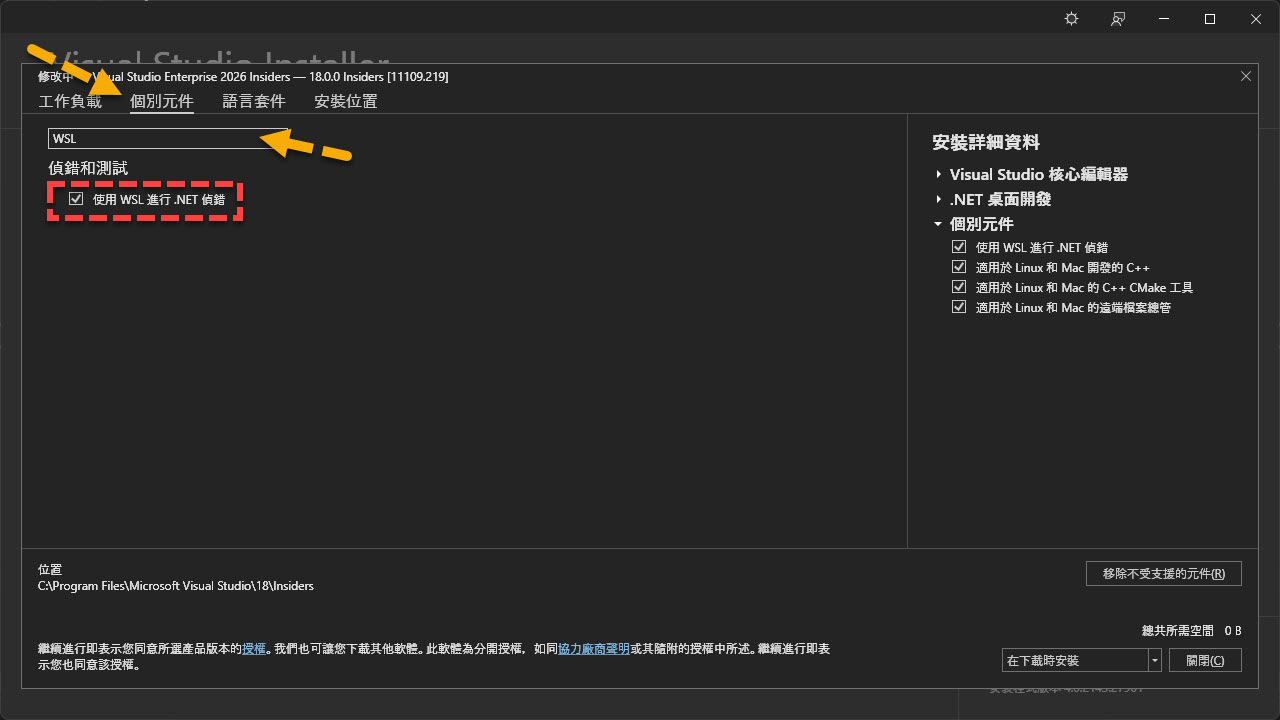Toggle the light/dark theme sun icon
Screen dimensions: 1280x720
[x=1071, y=19]
